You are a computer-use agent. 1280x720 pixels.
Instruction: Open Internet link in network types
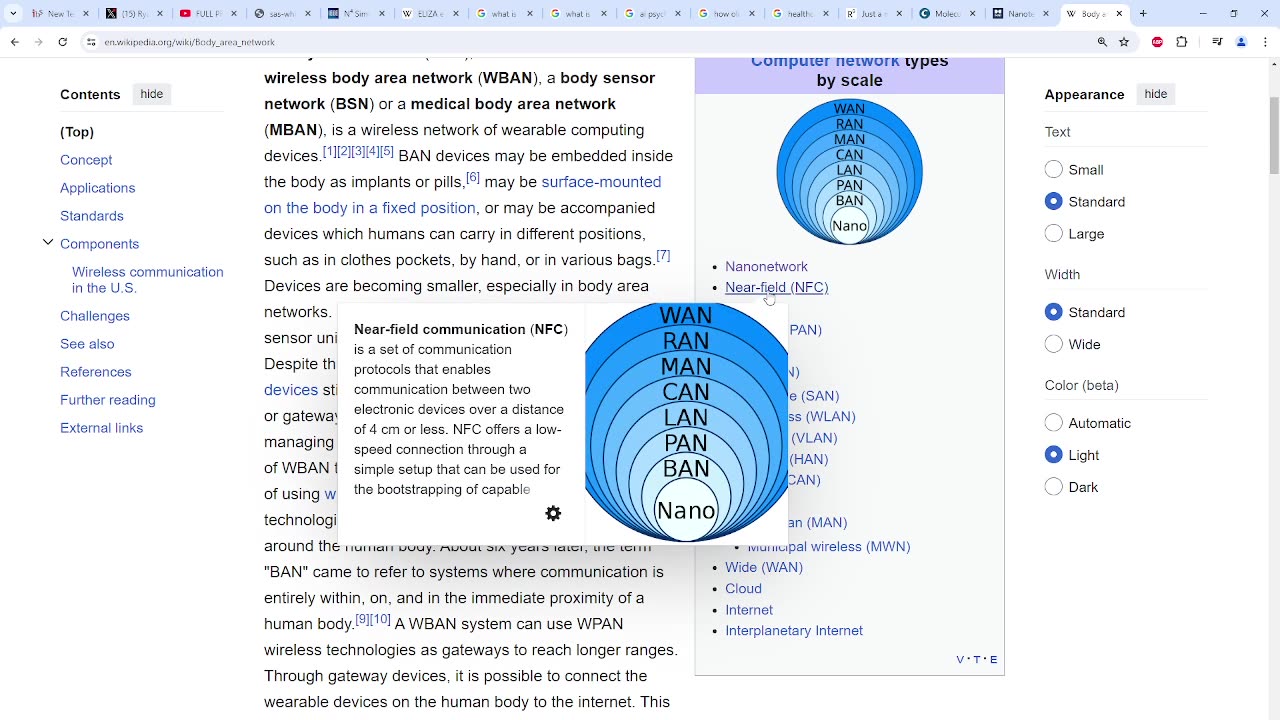point(749,609)
